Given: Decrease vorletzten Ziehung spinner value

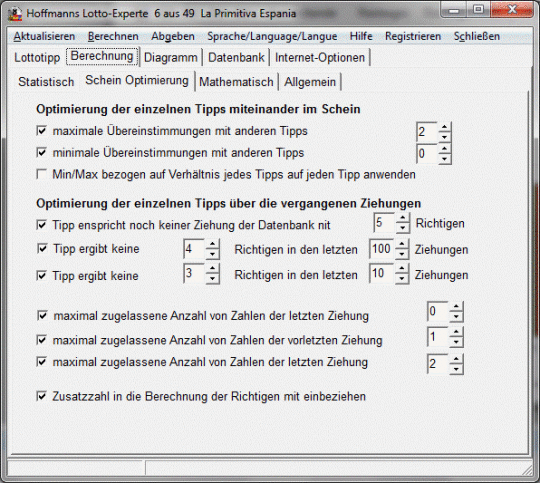Looking at the screenshot, I should [456, 342].
